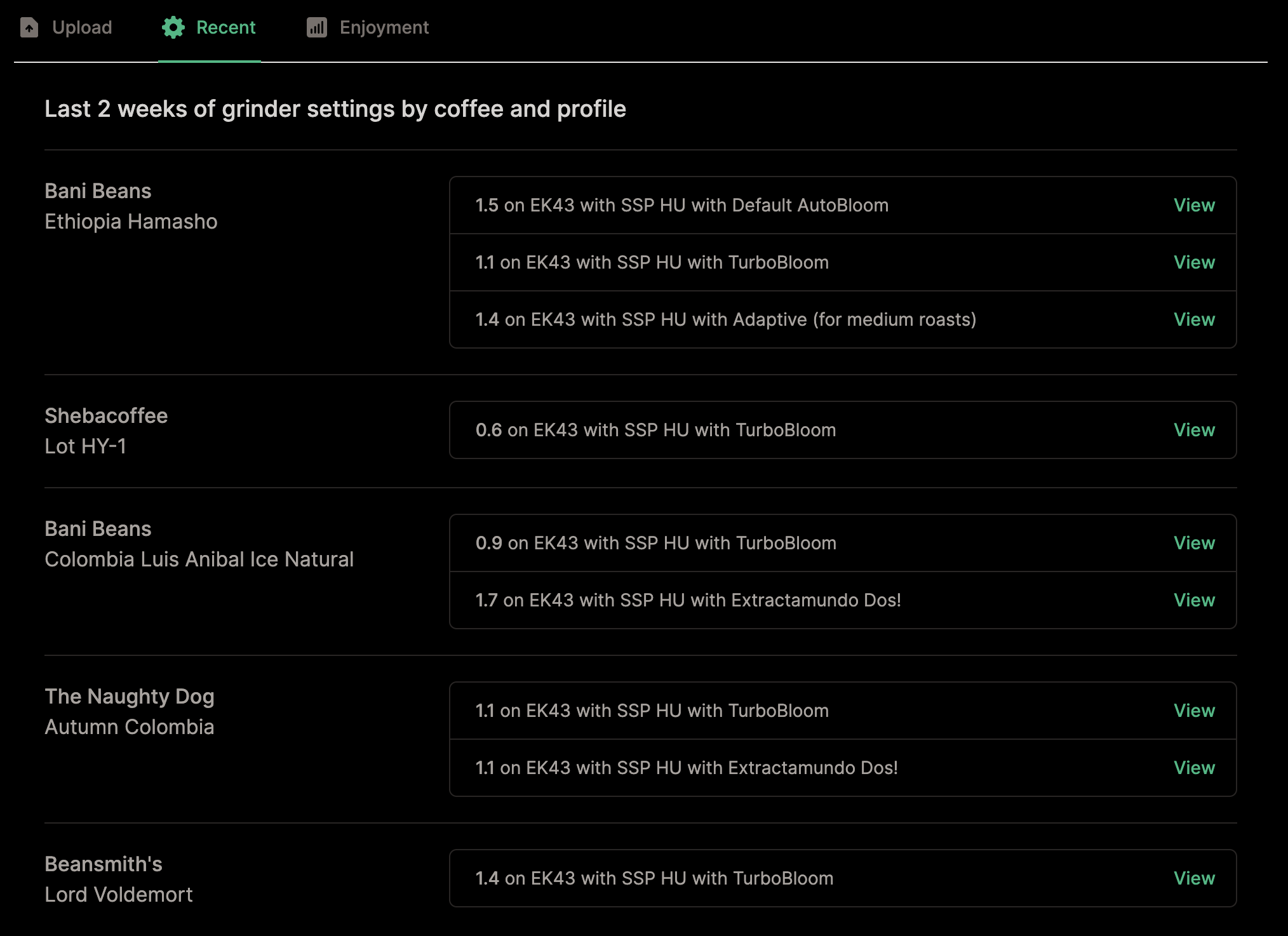The height and width of the screenshot is (936, 1288).
Task: Switch to the Enjoyment tab
Action: (384, 27)
